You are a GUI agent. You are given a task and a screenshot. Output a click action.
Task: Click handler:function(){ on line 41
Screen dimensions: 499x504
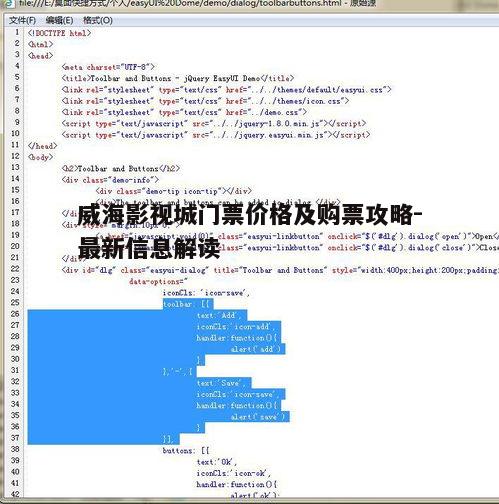[x=237, y=484]
